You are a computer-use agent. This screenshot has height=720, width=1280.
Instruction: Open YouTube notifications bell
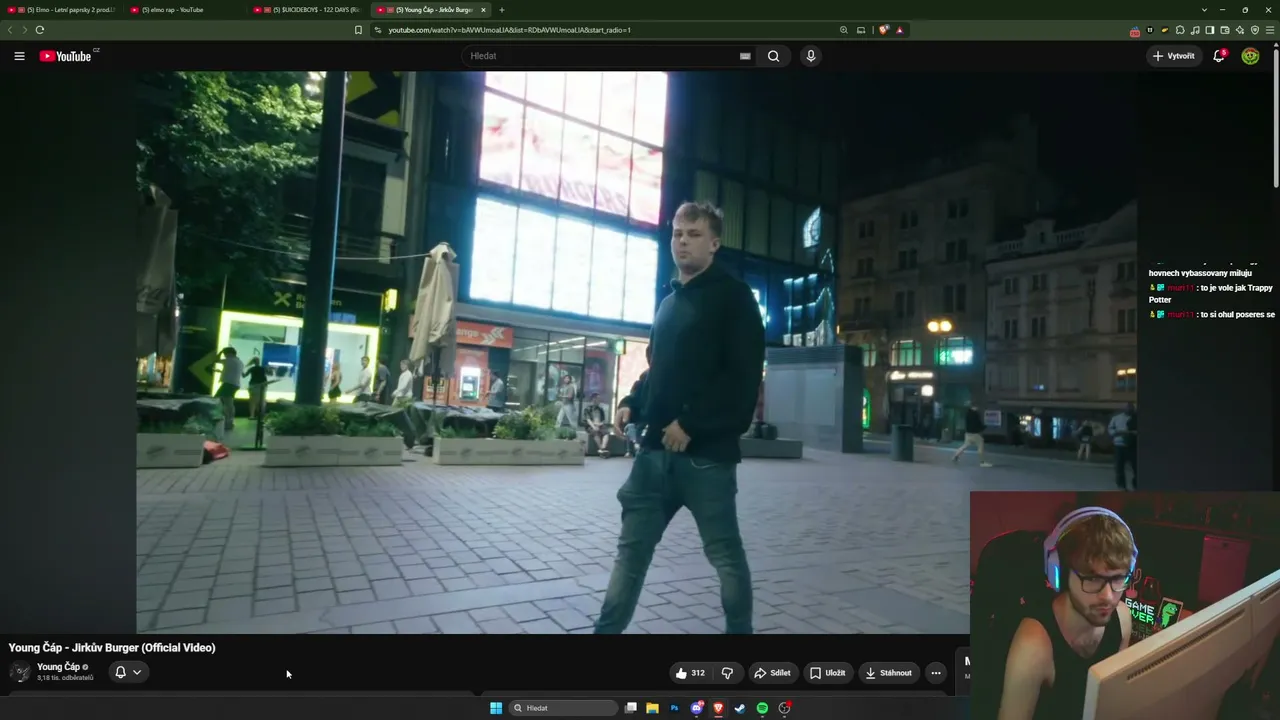pos(1219,56)
